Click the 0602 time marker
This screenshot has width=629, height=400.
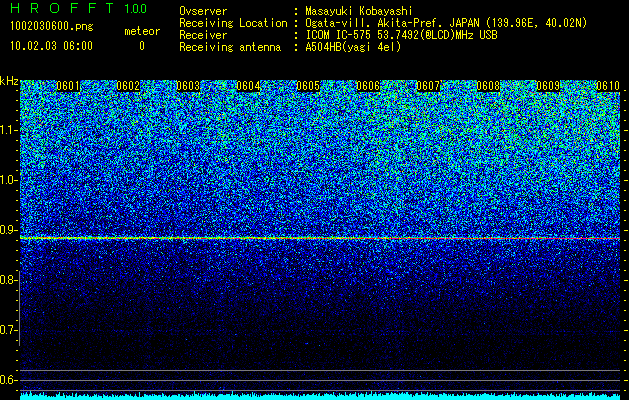(128, 86)
